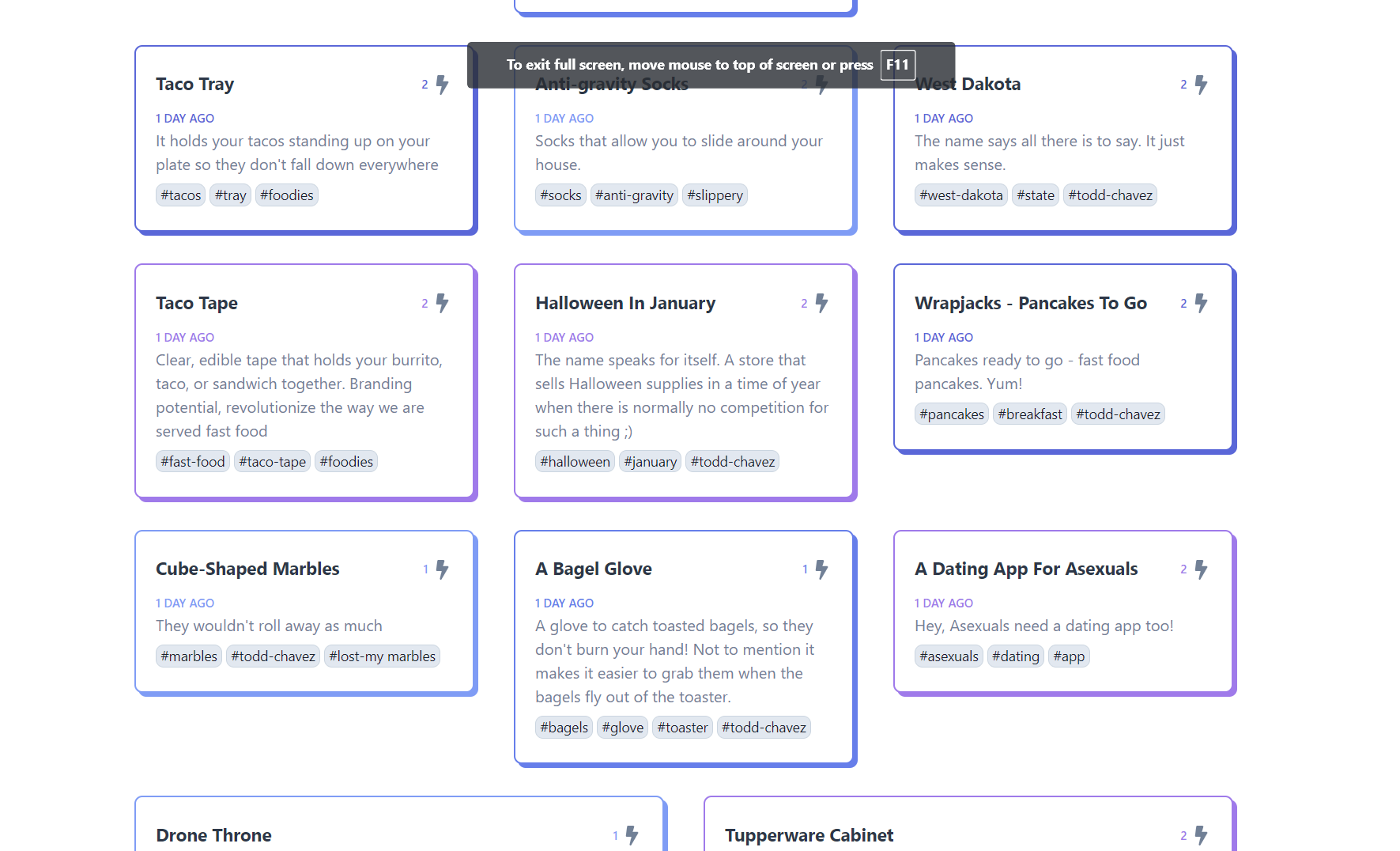Open the Tupperware Cabinet idea
1400x851 pixels.
809,835
